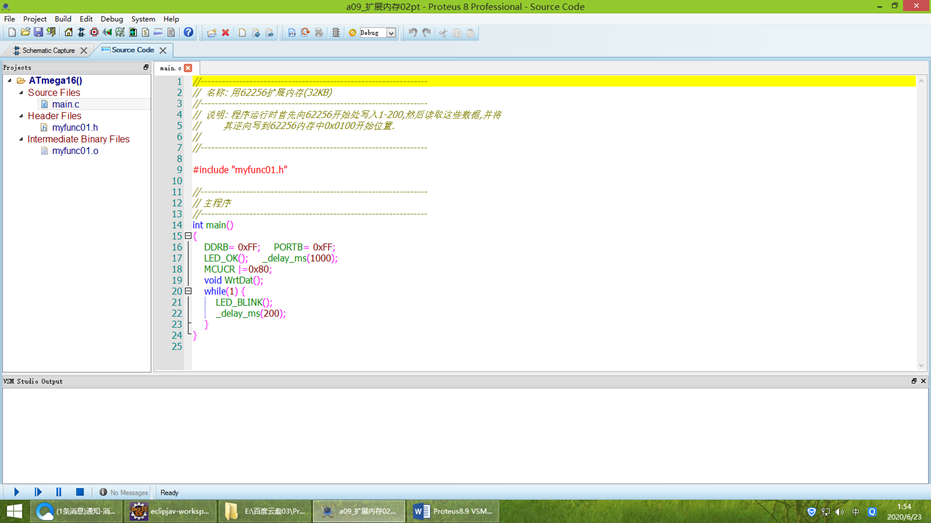The height and width of the screenshot is (524, 931).
Task: Click the blue Help question mark icon
Action: tap(188, 33)
